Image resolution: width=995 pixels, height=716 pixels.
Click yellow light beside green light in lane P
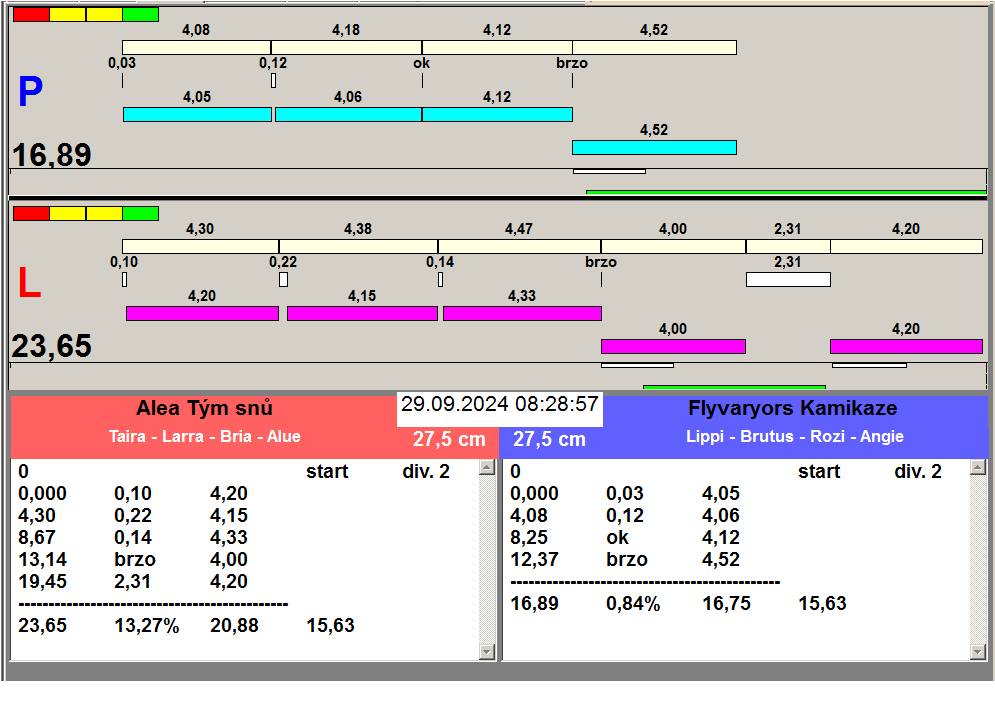point(104,15)
